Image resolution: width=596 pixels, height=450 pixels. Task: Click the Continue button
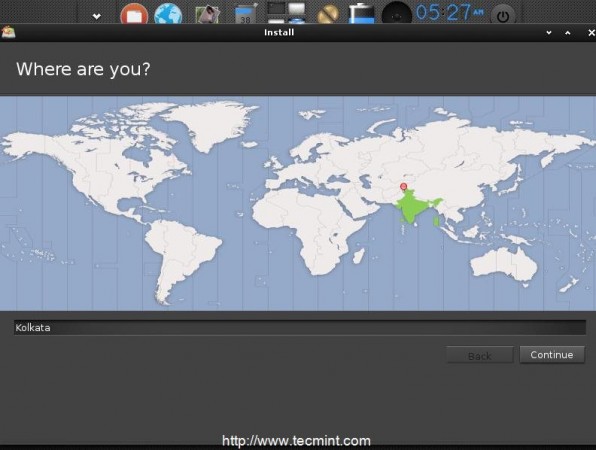(552, 355)
